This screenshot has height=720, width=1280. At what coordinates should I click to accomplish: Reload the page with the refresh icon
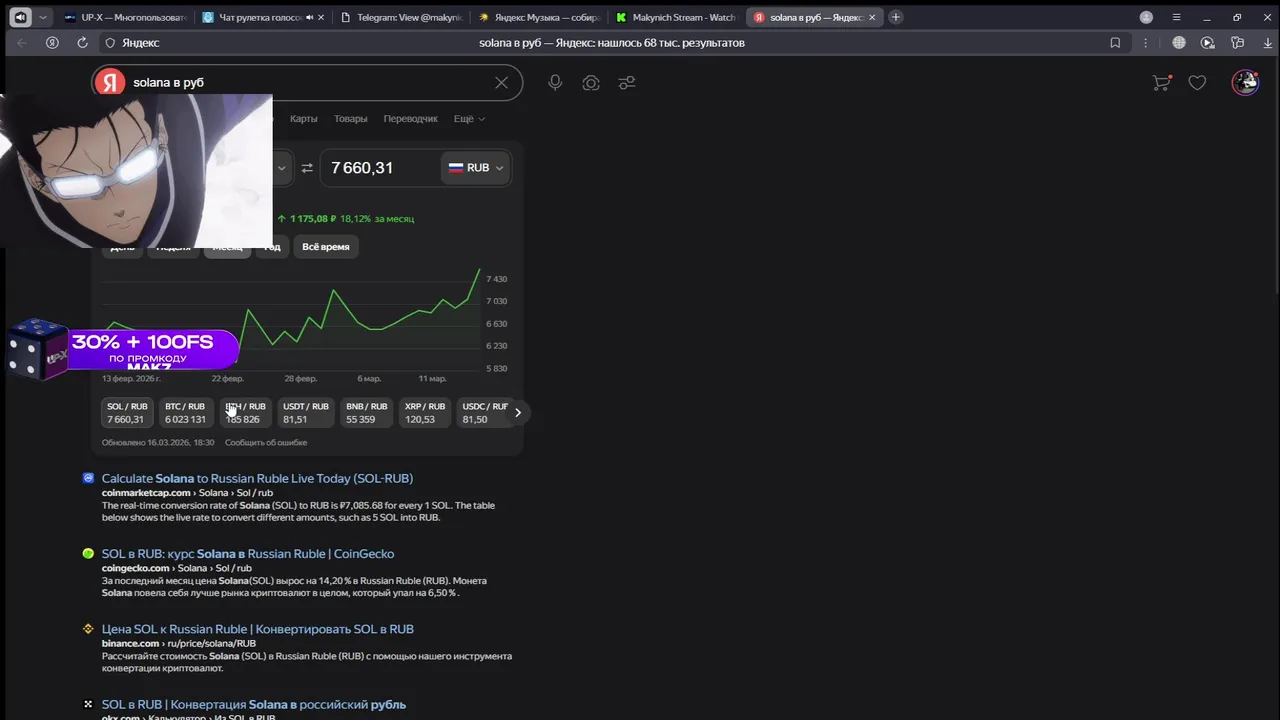pos(82,43)
